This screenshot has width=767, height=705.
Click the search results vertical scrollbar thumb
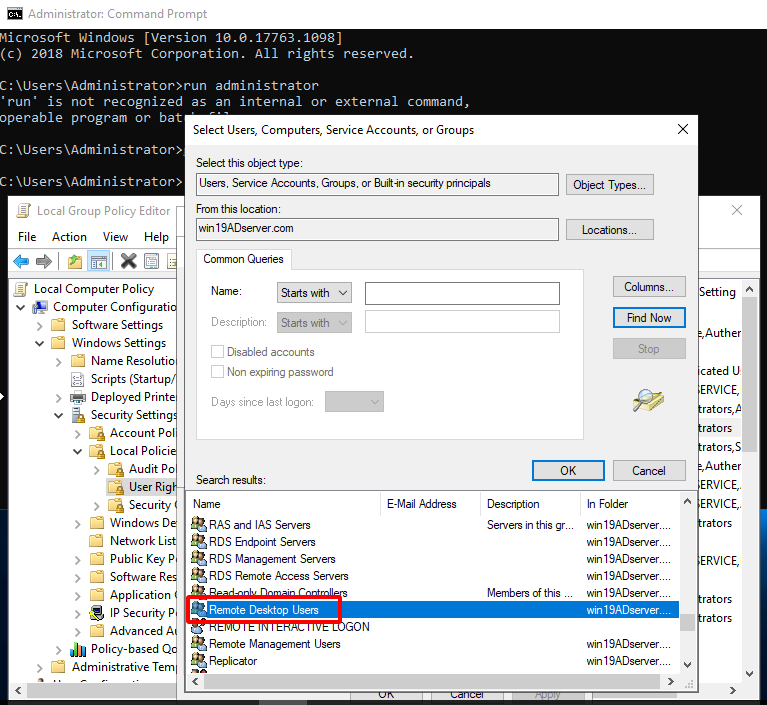click(687, 623)
